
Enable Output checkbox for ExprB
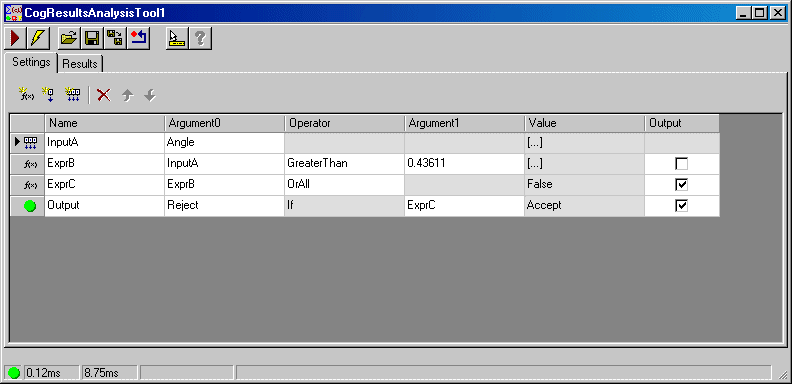click(681, 164)
